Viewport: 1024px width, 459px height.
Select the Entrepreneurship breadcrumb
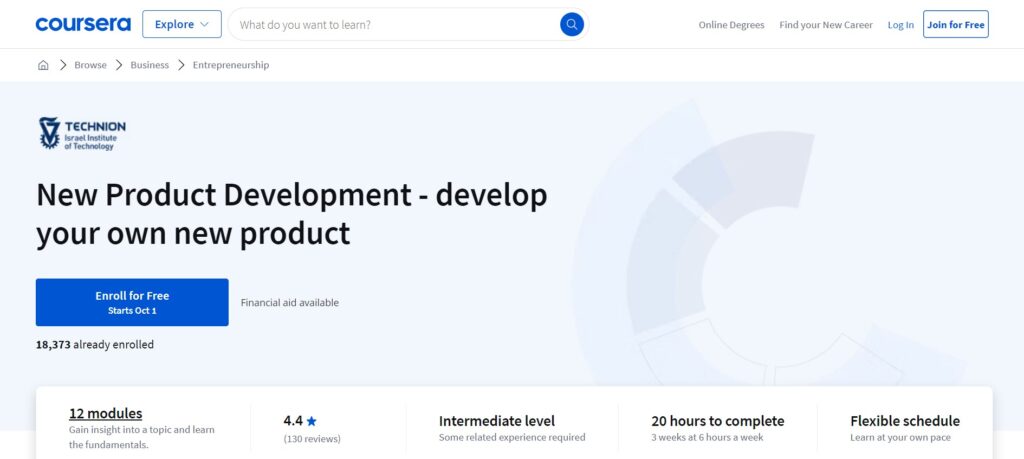(x=230, y=65)
